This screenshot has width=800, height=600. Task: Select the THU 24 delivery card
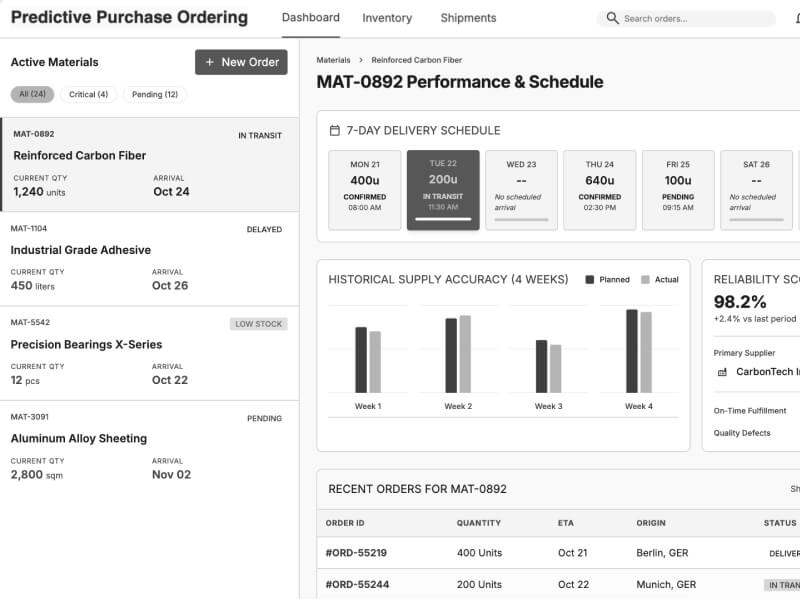(x=599, y=190)
